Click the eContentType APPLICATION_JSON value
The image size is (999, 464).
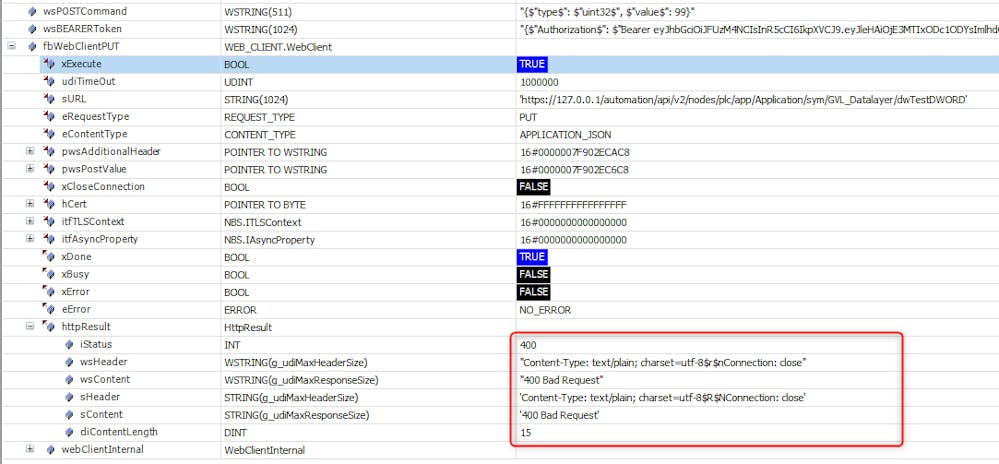coord(565,134)
